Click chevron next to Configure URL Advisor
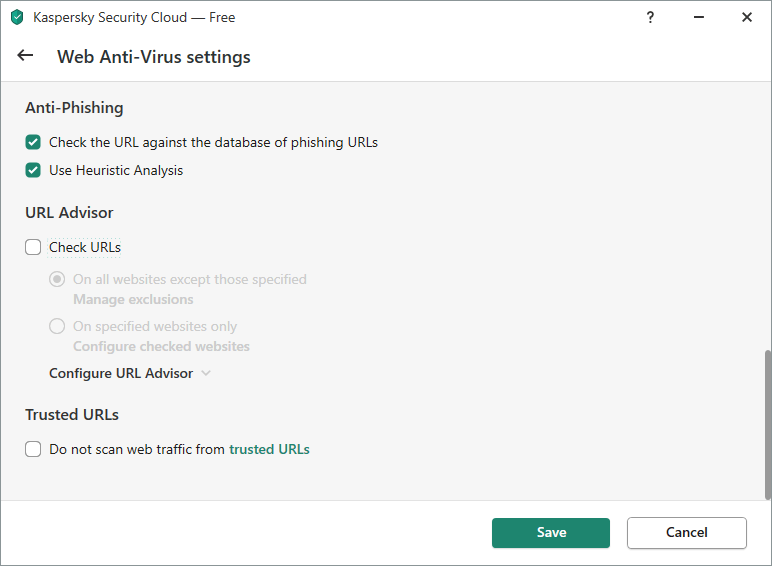 pyautogui.click(x=206, y=374)
